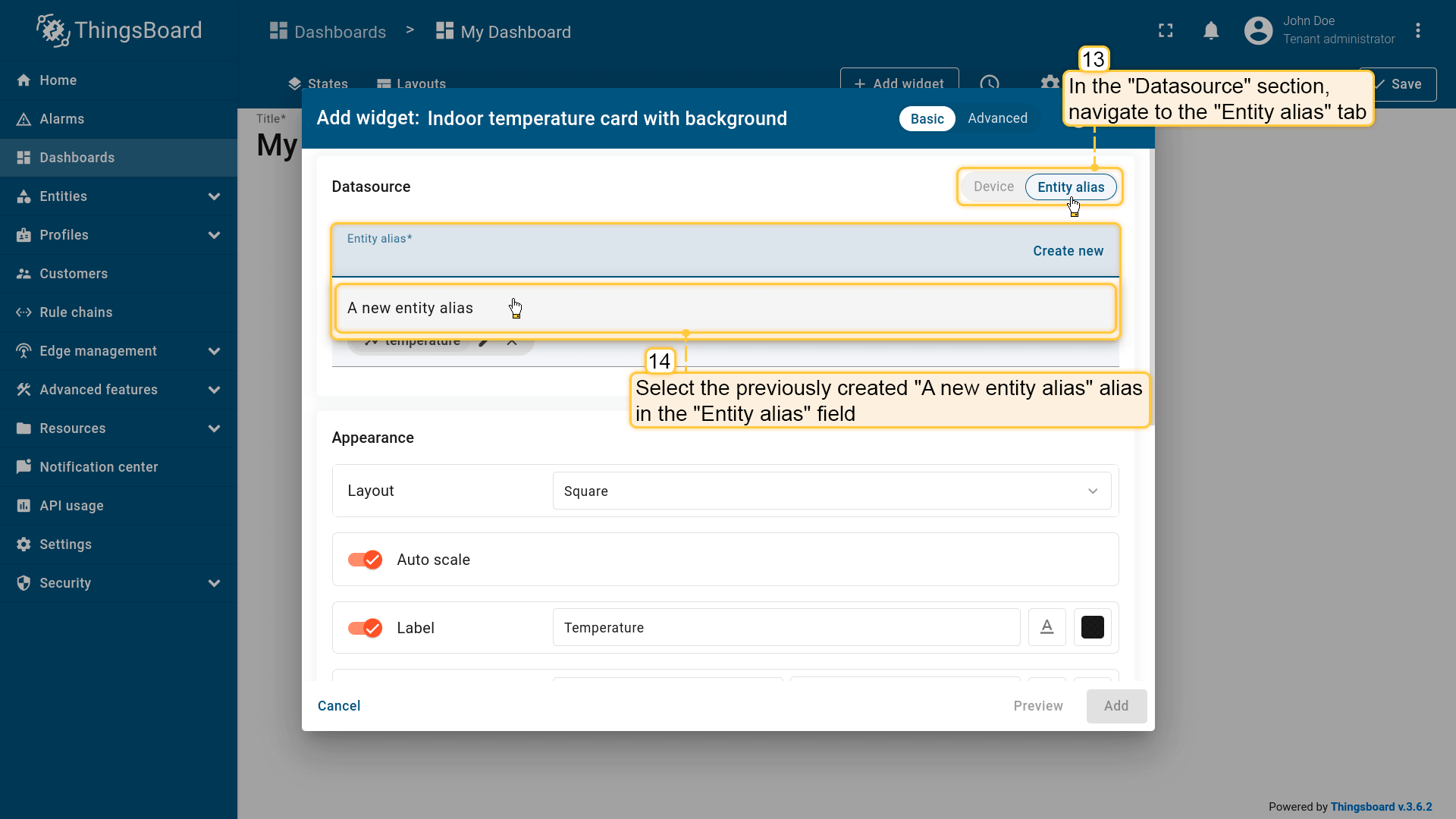Screen dimensions: 1456x819
Task: Click the Cancel button
Action: click(339, 706)
